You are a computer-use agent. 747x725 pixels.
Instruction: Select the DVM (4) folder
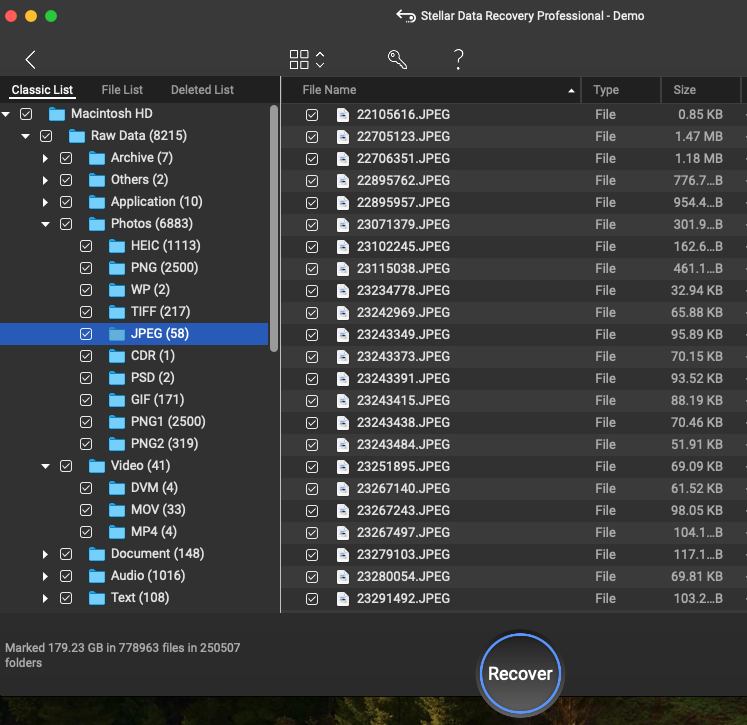pos(154,488)
